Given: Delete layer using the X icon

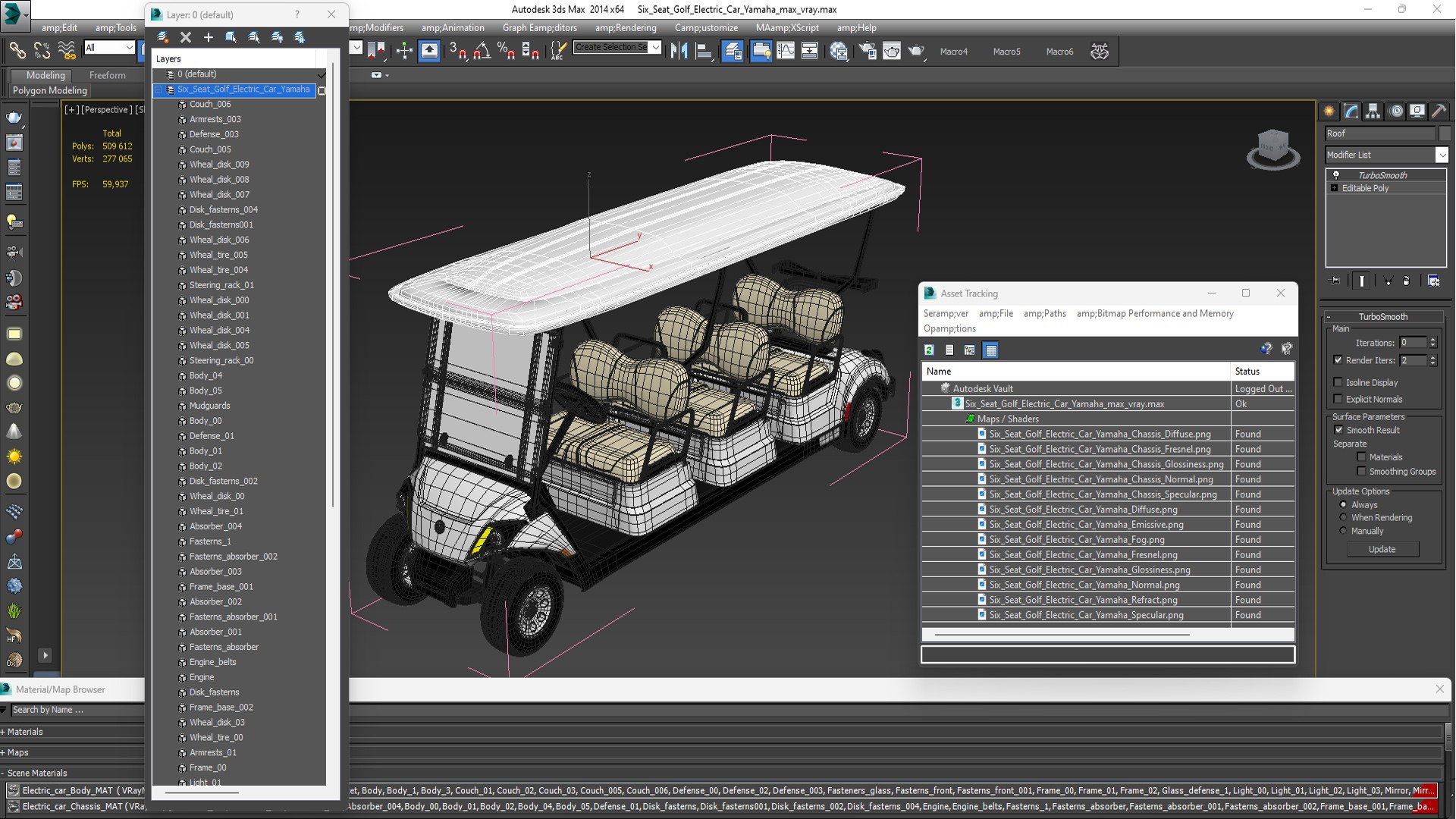Looking at the screenshot, I should pos(186,37).
